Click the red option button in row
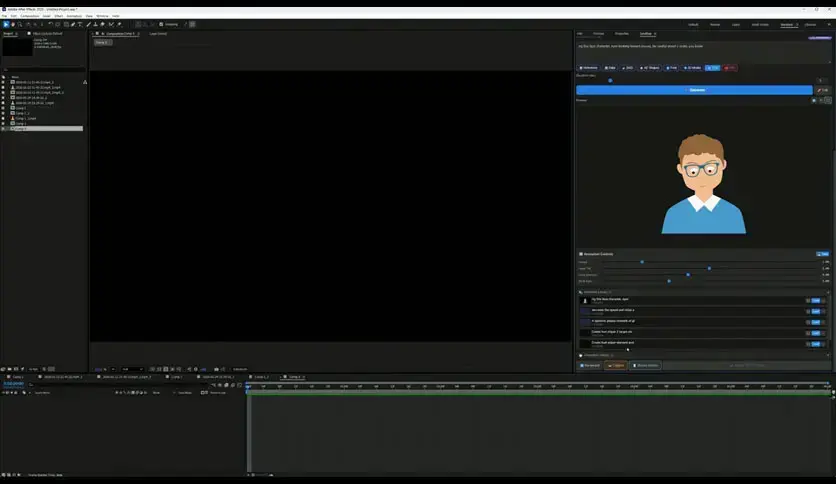The image size is (836, 484). (730, 68)
